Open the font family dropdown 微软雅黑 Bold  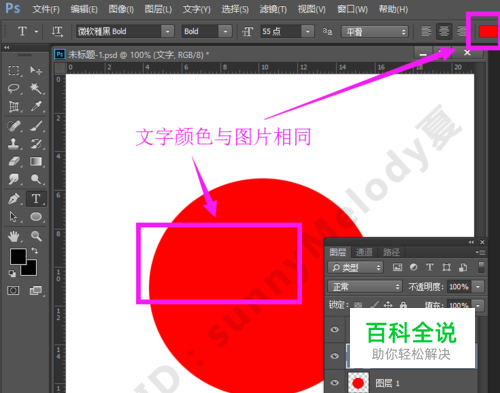pyautogui.click(x=167, y=32)
